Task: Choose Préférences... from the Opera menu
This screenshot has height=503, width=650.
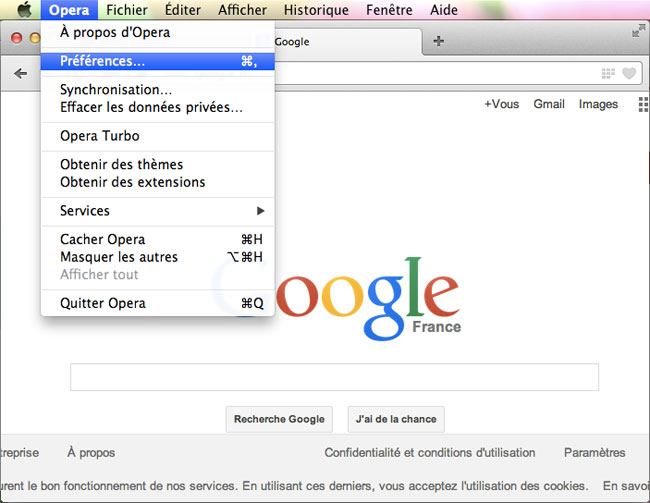Action: coord(158,61)
